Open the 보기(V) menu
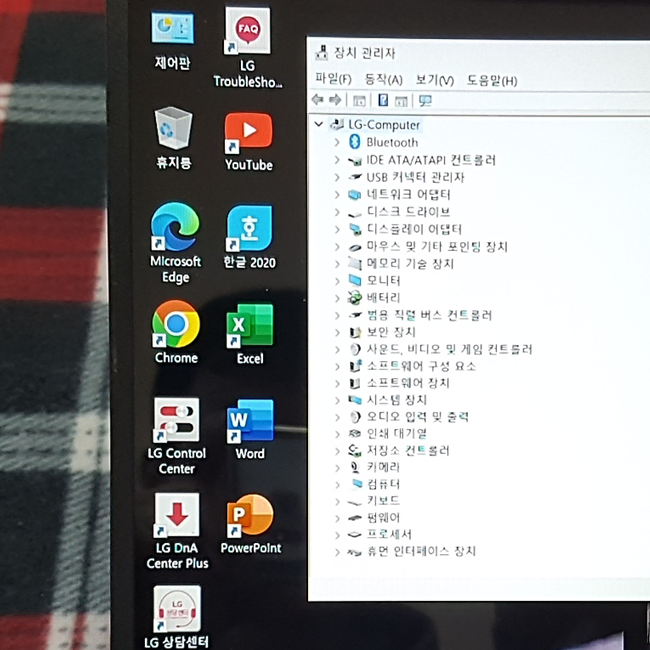Viewport: 650px width, 650px height. (x=435, y=80)
